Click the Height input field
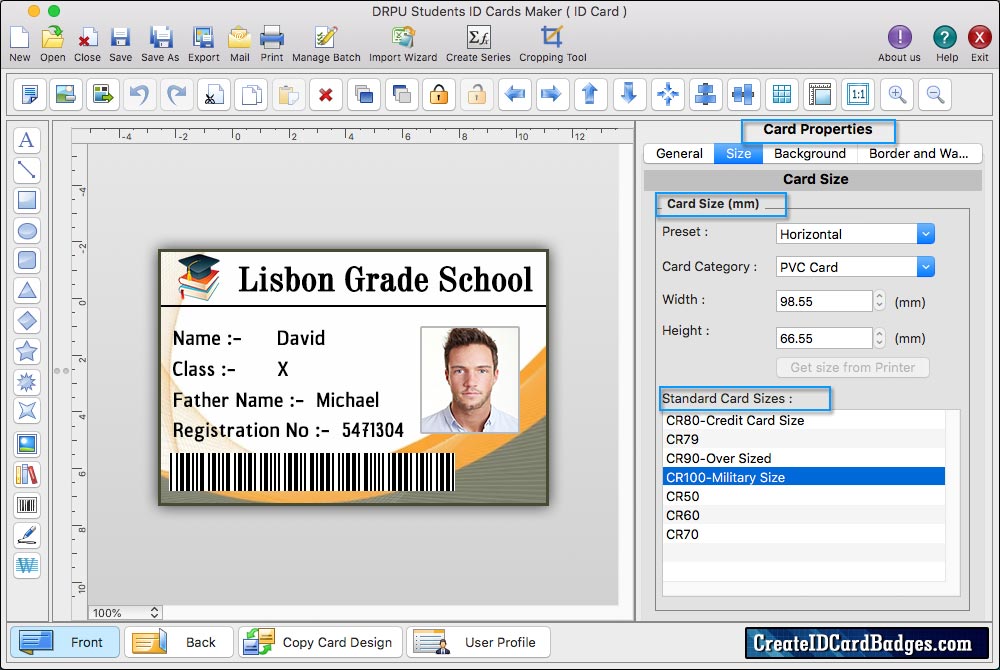The height and width of the screenshot is (670, 1000). pos(824,338)
